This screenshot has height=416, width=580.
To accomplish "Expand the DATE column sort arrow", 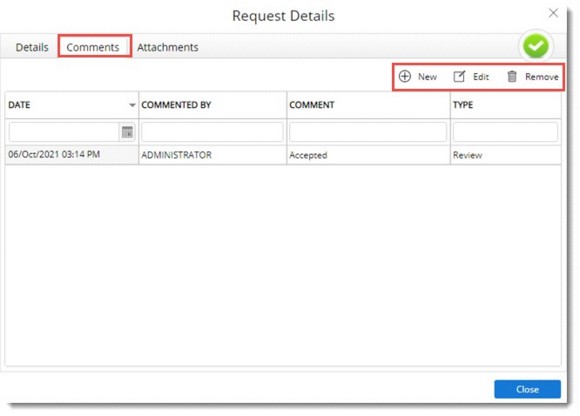I will click(132, 105).
